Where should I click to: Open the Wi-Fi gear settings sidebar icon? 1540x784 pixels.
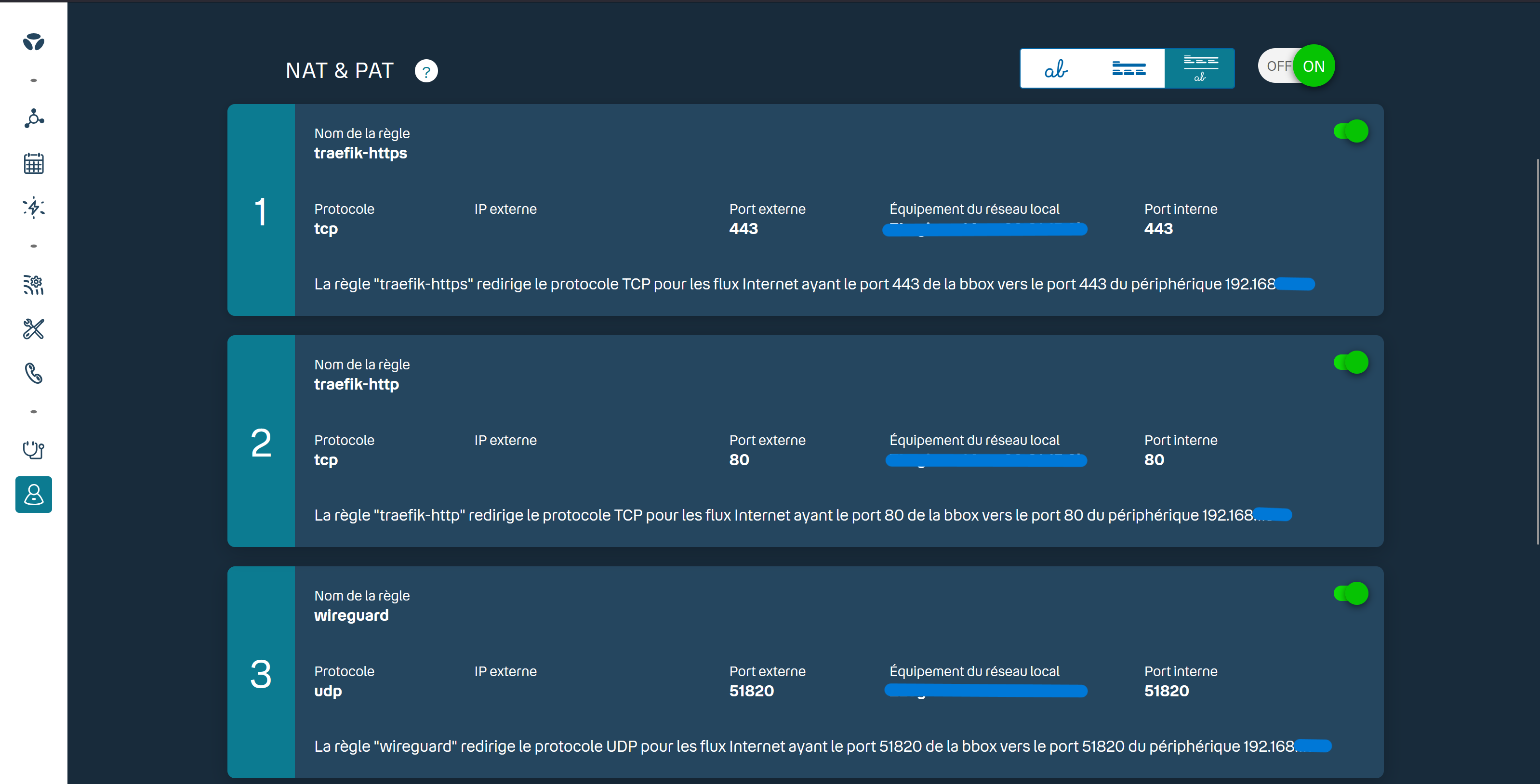[x=33, y=285]
